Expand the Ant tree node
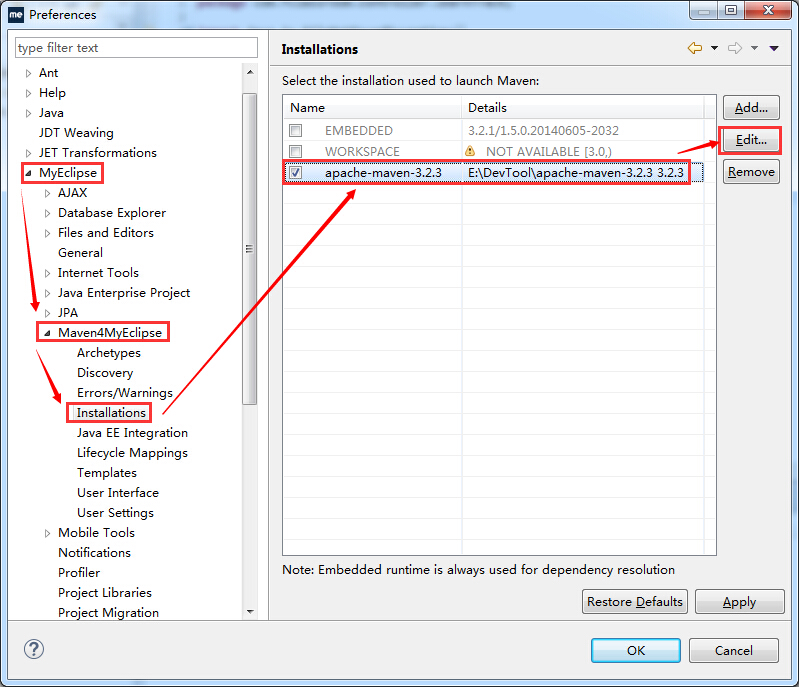799x687 pixels. (29, 73)
